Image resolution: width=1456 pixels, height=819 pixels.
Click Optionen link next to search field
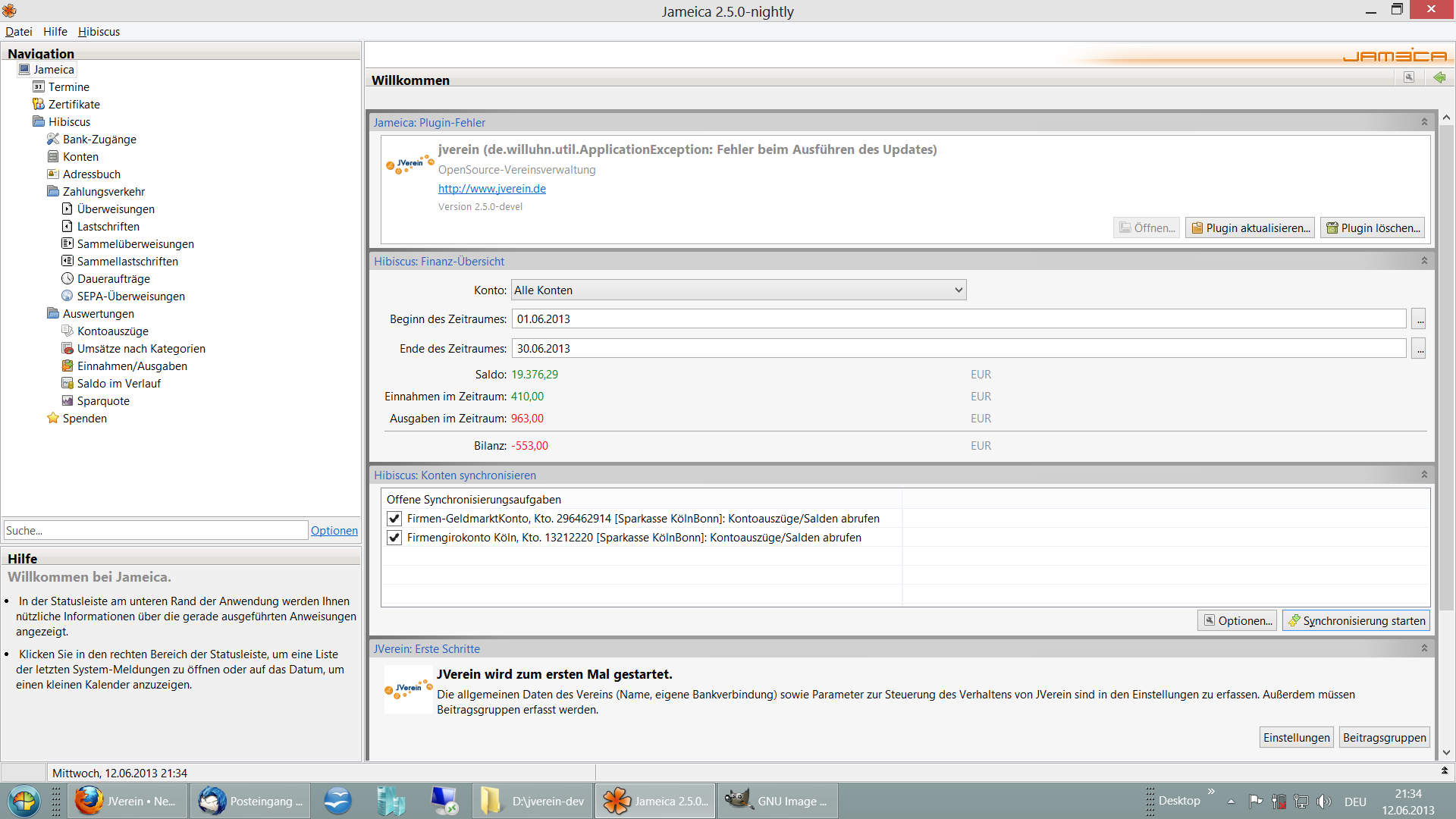[334, 530]
